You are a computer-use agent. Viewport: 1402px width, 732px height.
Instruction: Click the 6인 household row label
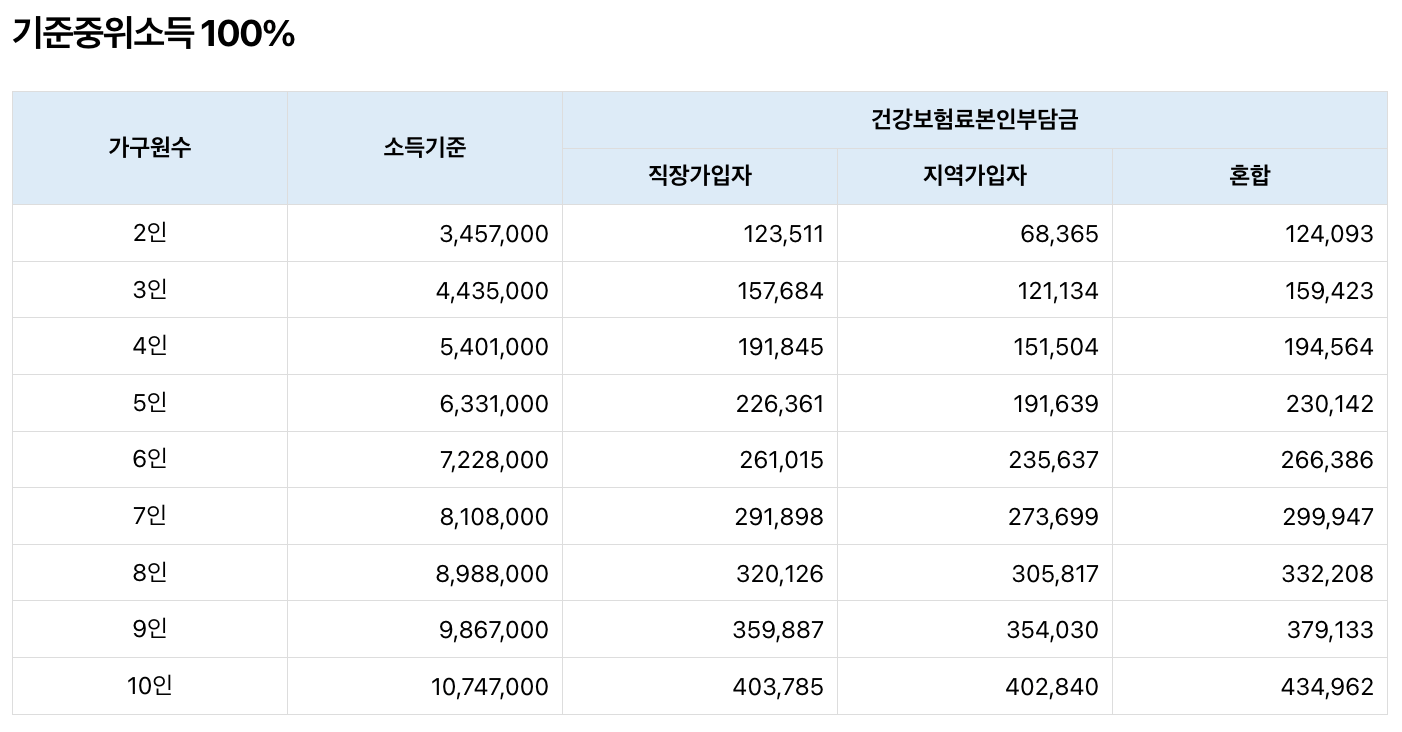(148, 459)
